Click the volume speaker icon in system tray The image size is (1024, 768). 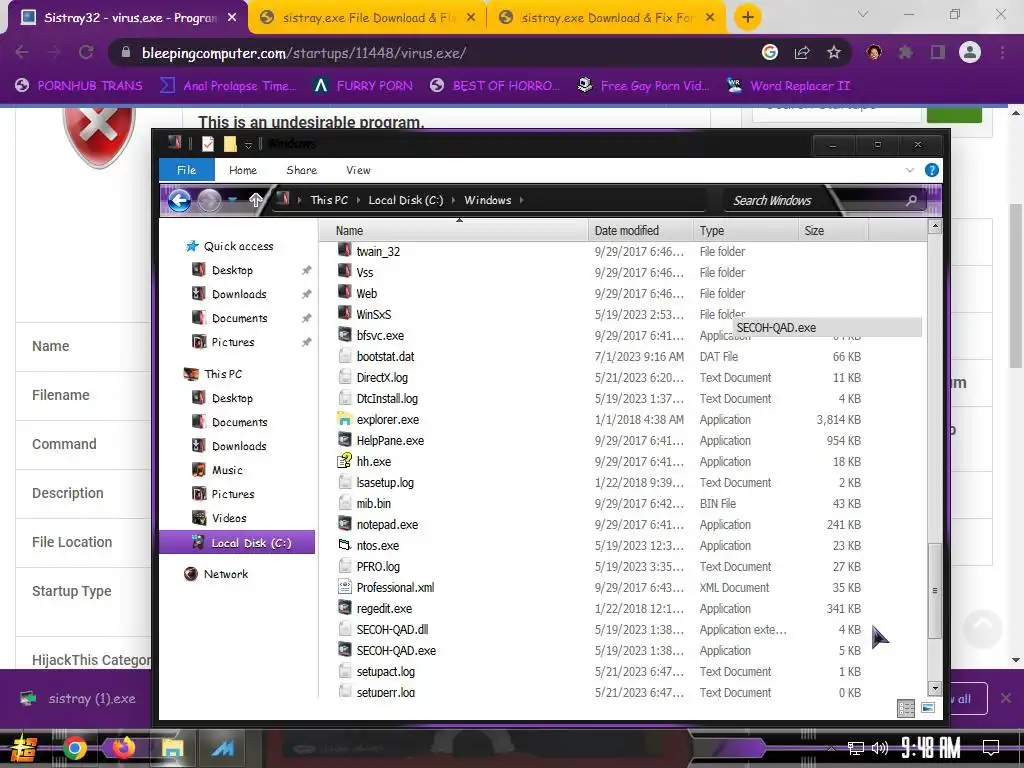click(x=880, y=748)
